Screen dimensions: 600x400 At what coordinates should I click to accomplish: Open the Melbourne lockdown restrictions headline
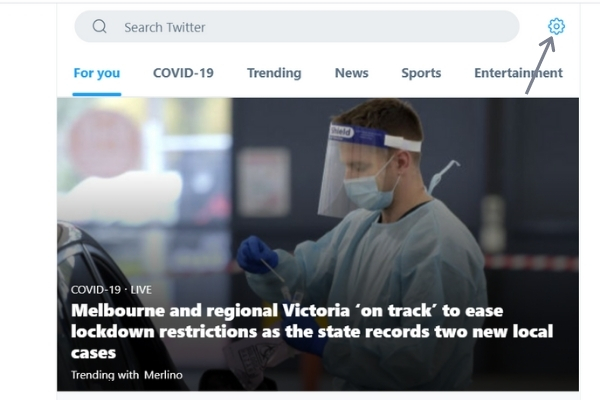pyautogui.click(x=312, y=331)
